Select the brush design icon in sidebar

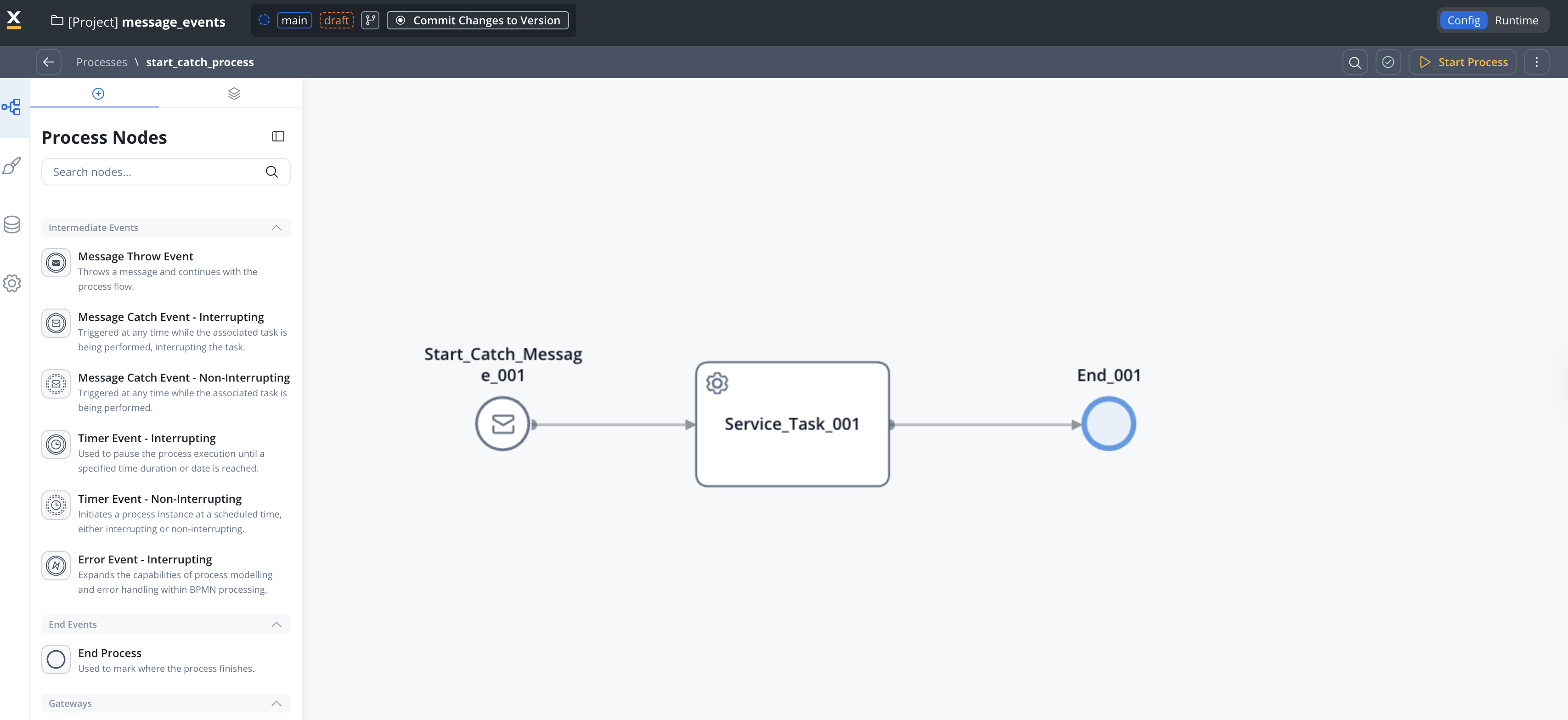tap(12, 166)
